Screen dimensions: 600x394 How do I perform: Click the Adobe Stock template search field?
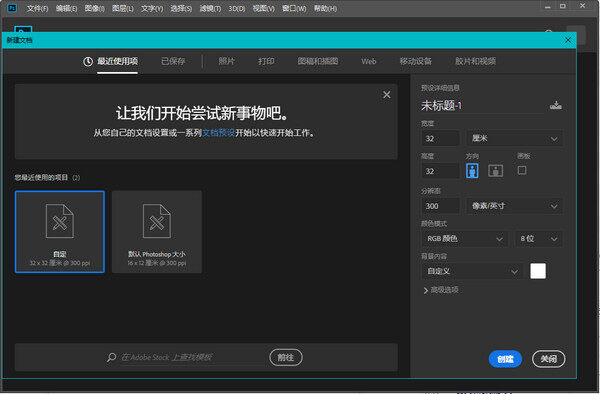(193, 357)
